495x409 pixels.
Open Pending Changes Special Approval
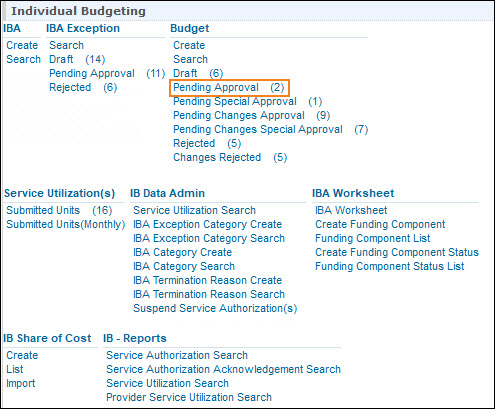coord(258,129)
